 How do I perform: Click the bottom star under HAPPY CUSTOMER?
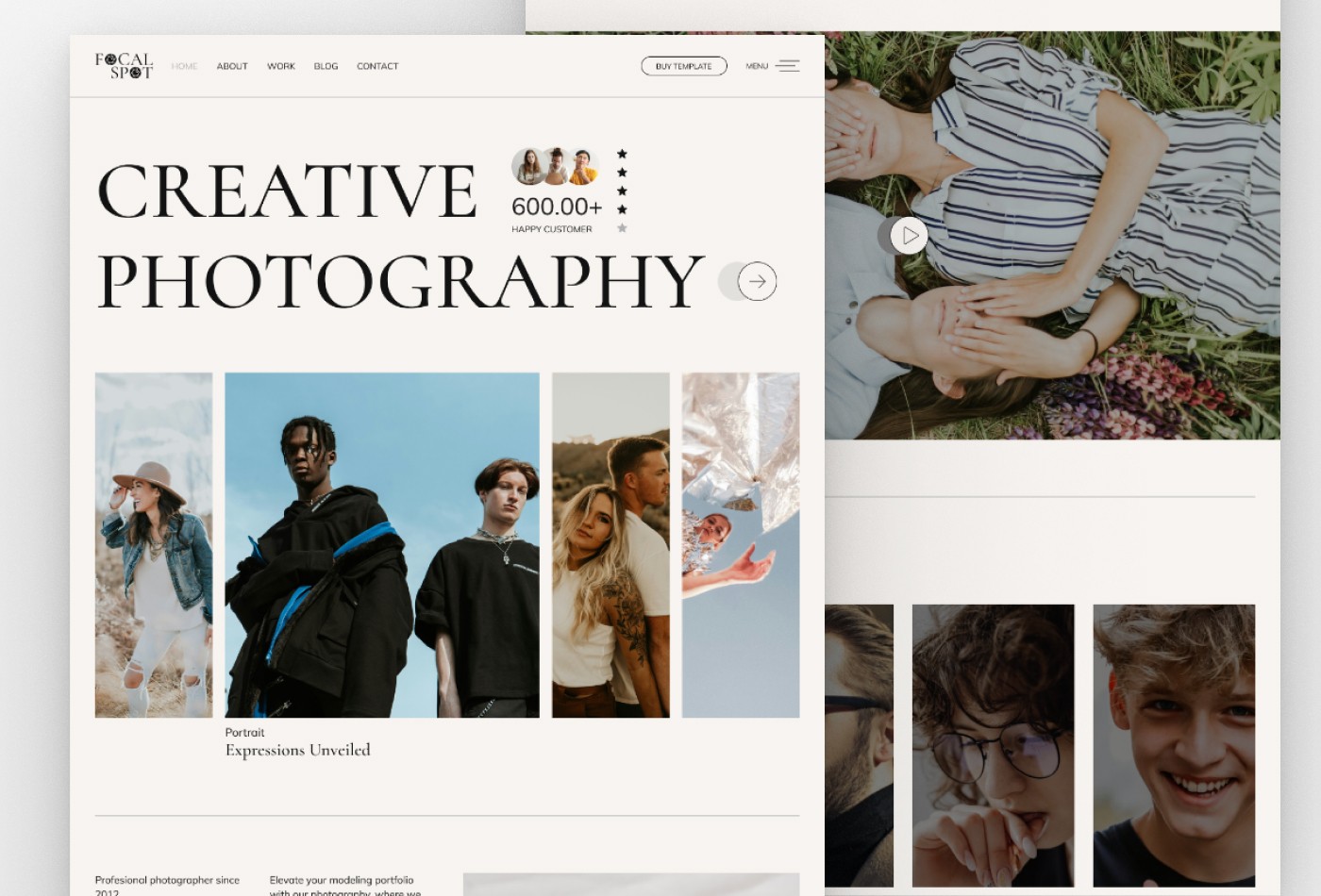tap(621, 227)
